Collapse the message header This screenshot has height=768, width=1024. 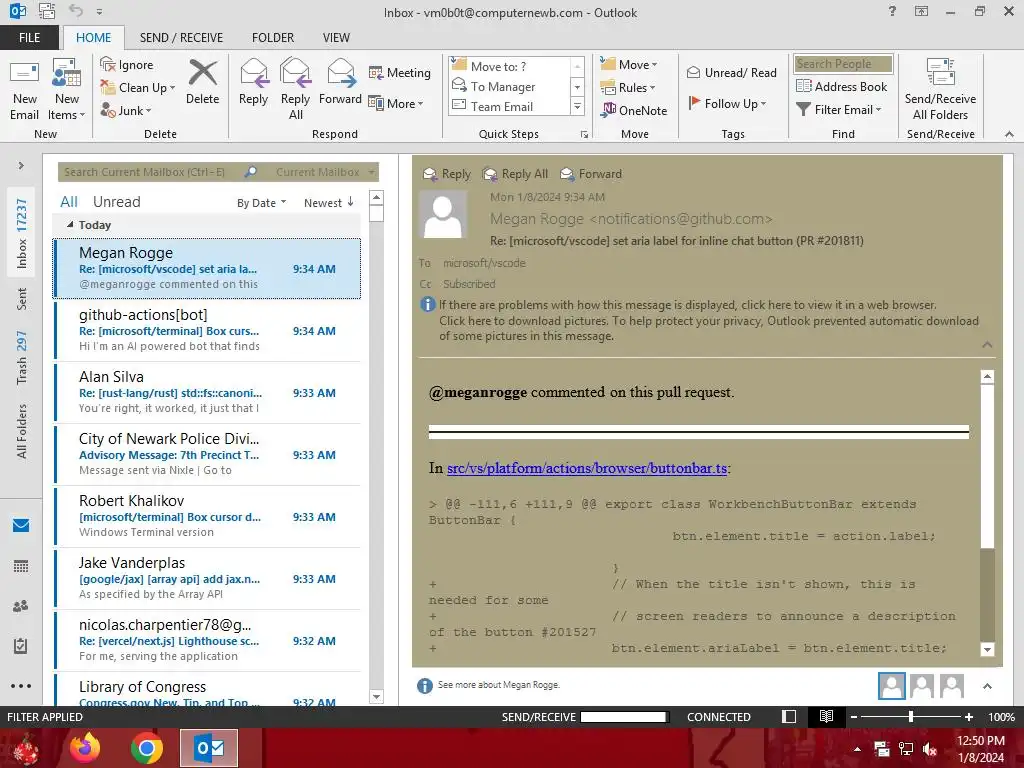point(987,344)
